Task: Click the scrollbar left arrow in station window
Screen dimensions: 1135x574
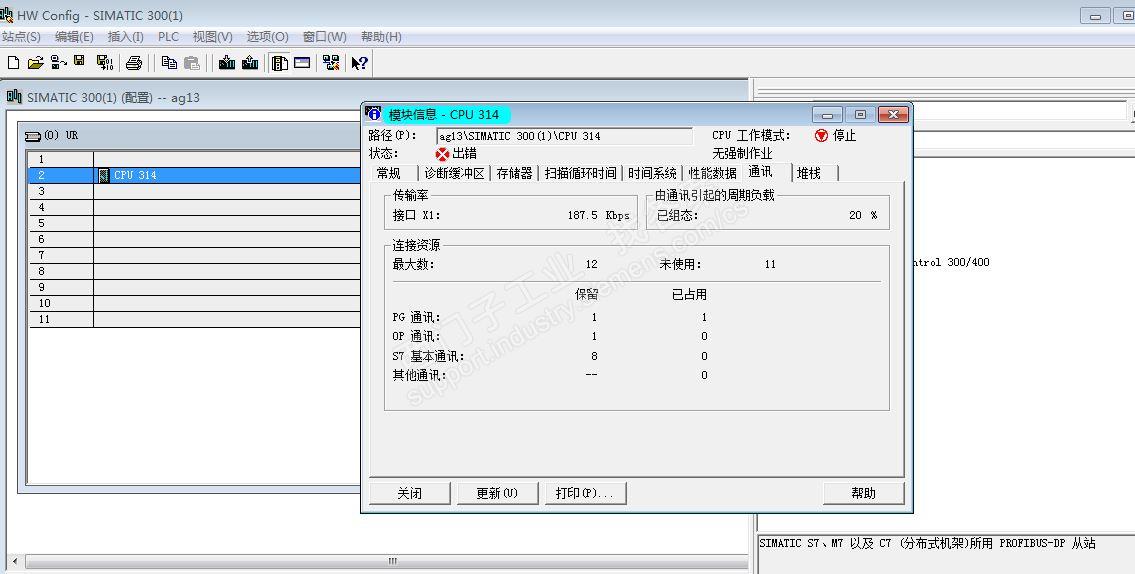Action: (15, 561)
